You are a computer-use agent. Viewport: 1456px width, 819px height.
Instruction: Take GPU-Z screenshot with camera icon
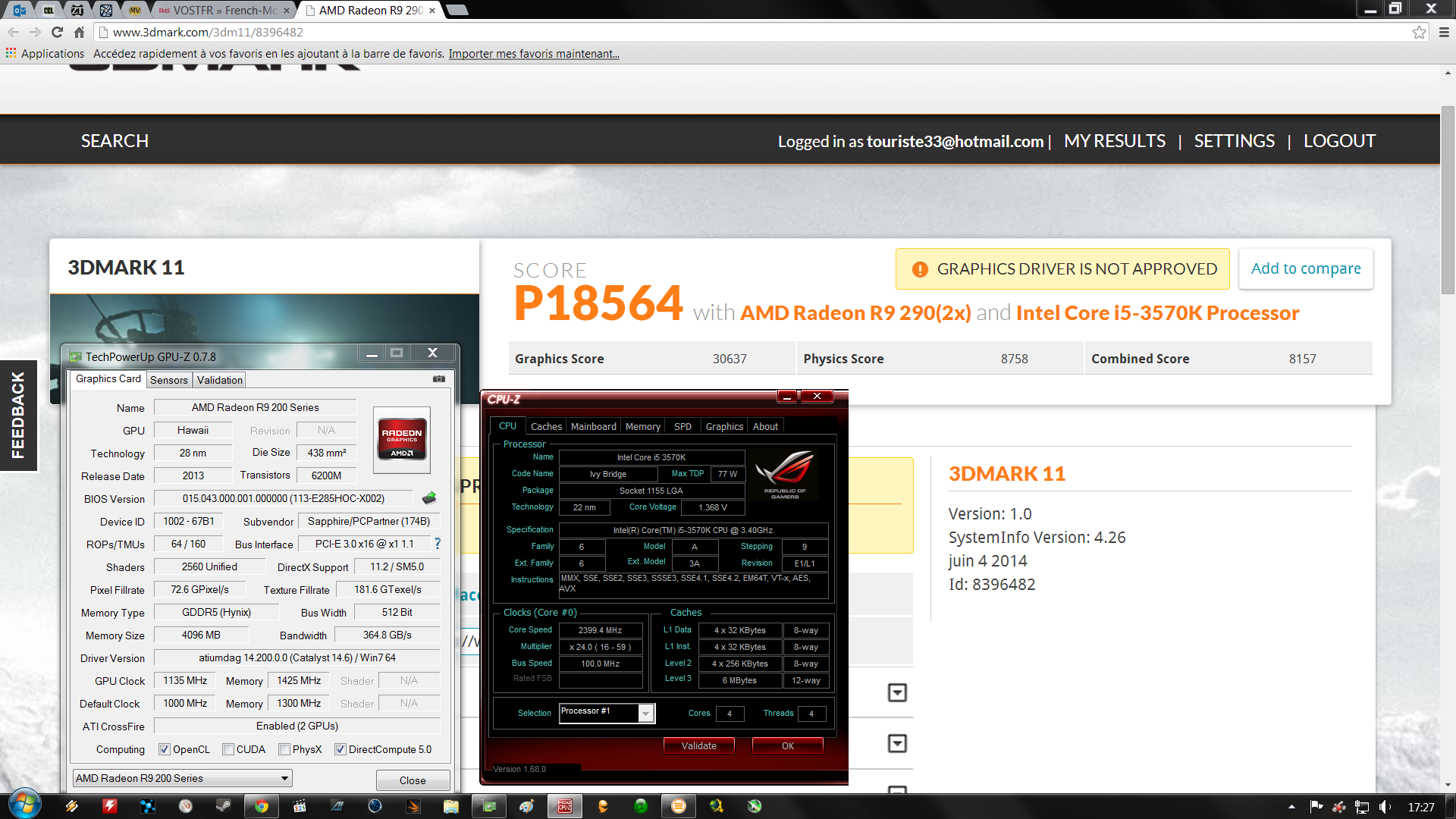coord(439,378)
